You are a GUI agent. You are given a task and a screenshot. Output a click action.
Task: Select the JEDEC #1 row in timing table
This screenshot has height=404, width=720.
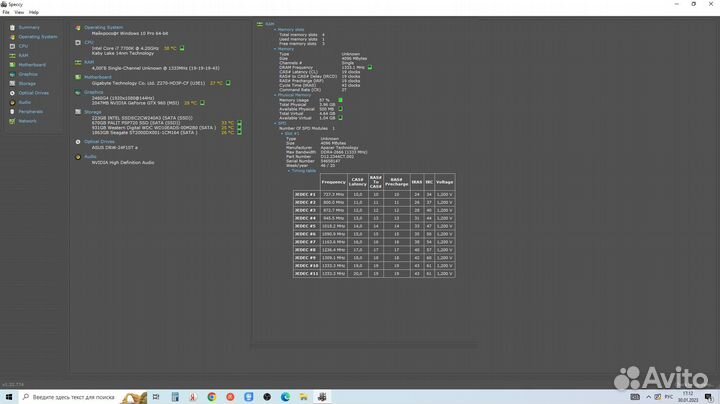point(374,195)
